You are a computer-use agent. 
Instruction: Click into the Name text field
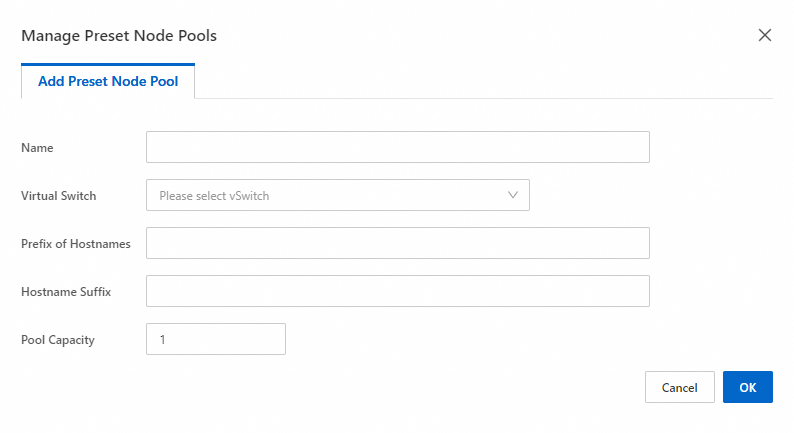[397, 147]
